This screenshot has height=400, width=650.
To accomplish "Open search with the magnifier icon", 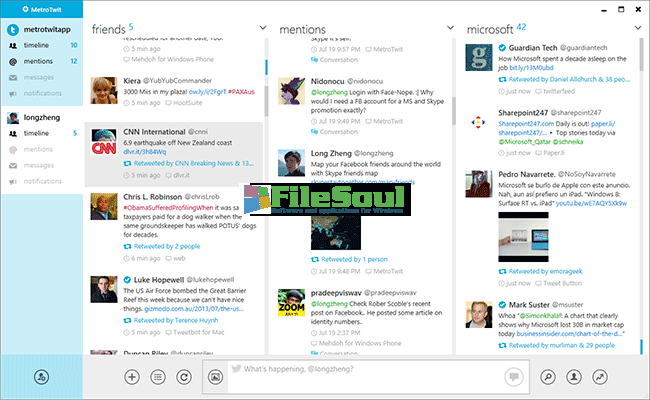I will click(549, 377).
